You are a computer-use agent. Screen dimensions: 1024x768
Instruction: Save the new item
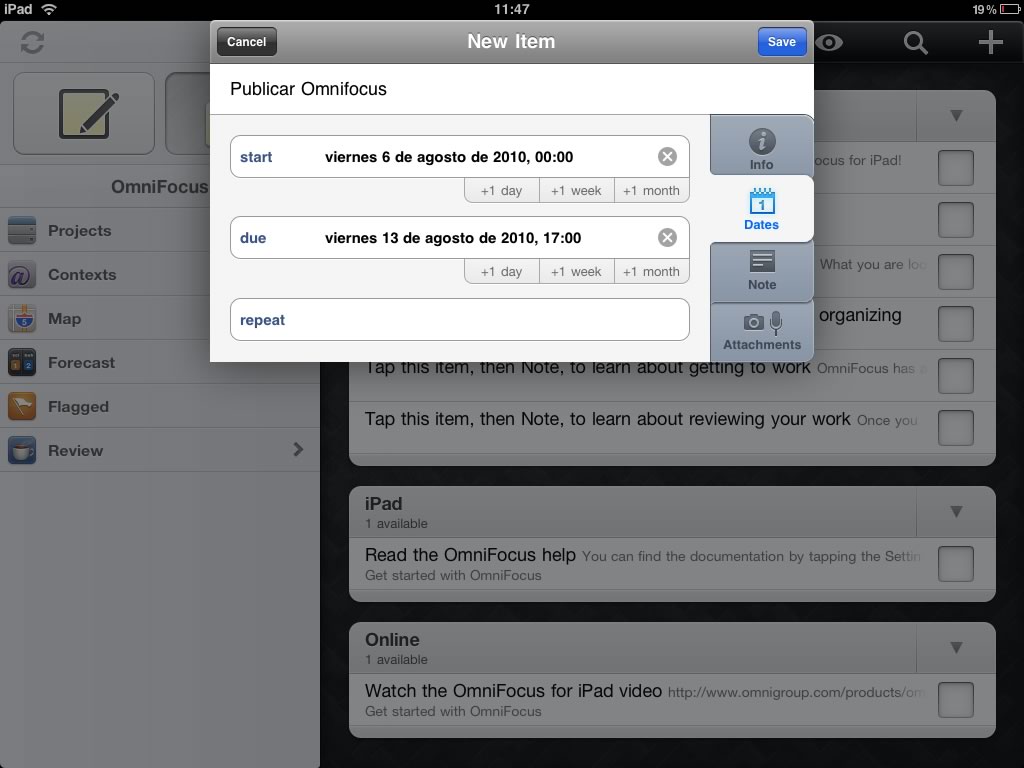click(x=782, y=42)
